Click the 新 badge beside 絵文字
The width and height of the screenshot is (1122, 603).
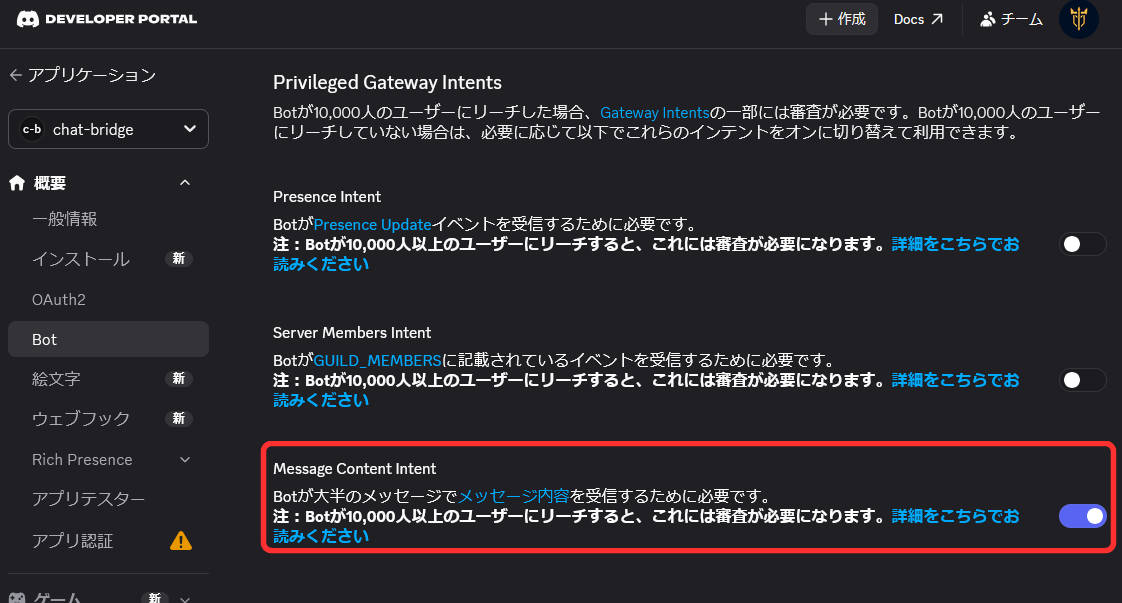pos(179,378)
